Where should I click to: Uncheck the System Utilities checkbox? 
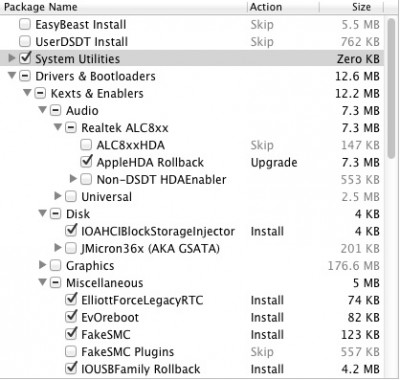point(25,59)
